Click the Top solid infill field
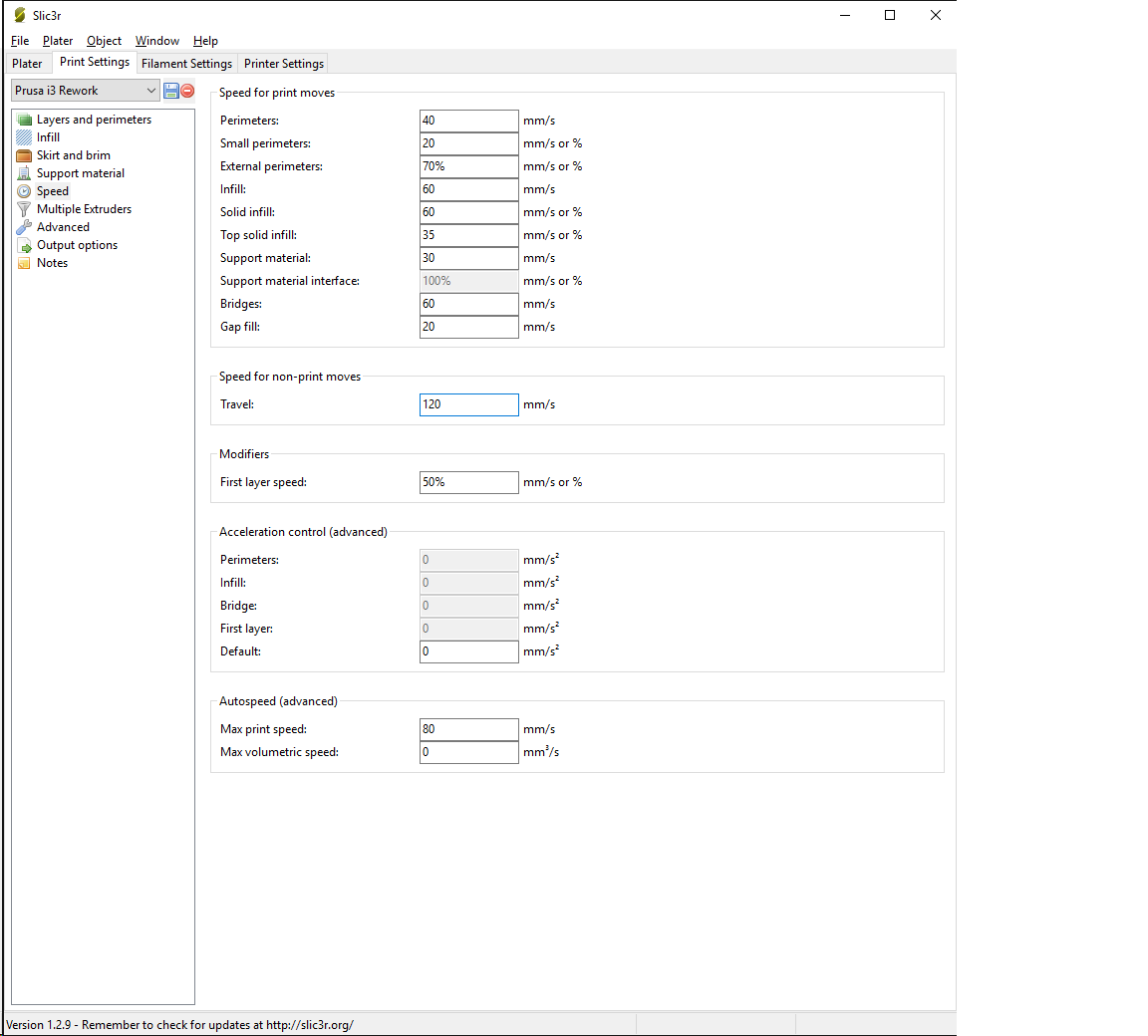1148x1036 pixels. pyautogui.click(x=468, y=235)
